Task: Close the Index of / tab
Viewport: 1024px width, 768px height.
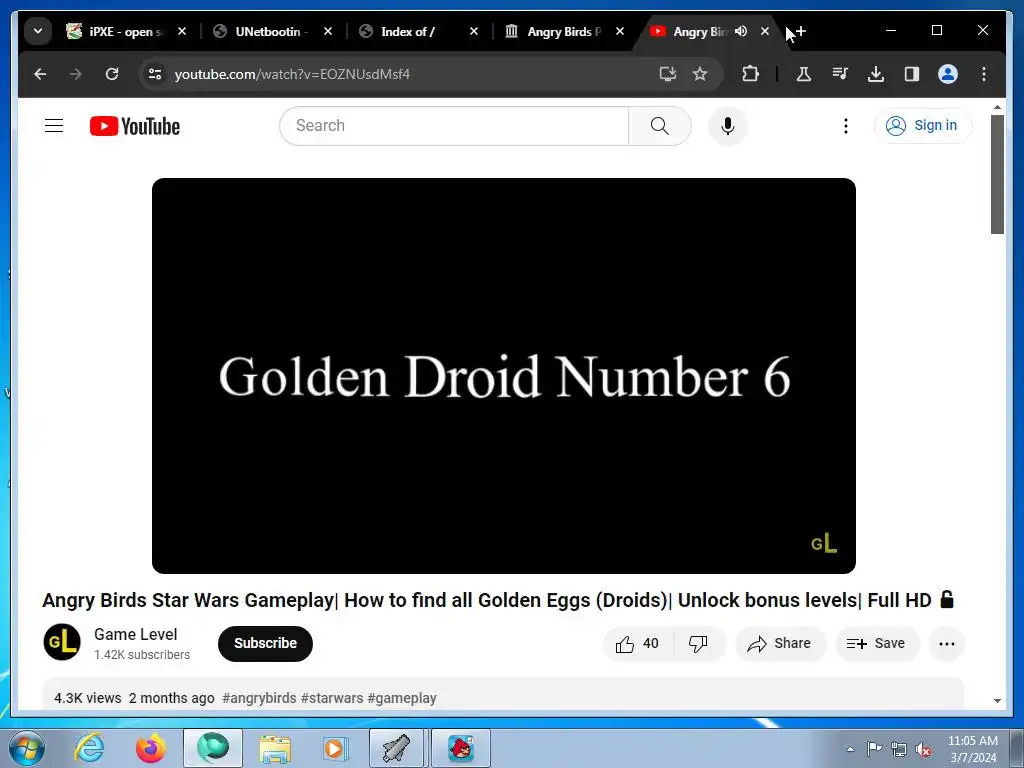Action: point(474,31)
